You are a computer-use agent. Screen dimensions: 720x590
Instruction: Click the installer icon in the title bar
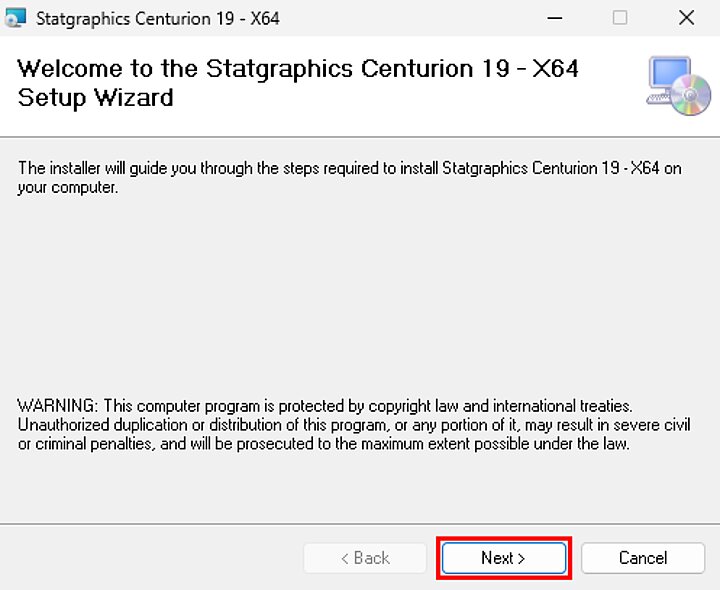16,18
